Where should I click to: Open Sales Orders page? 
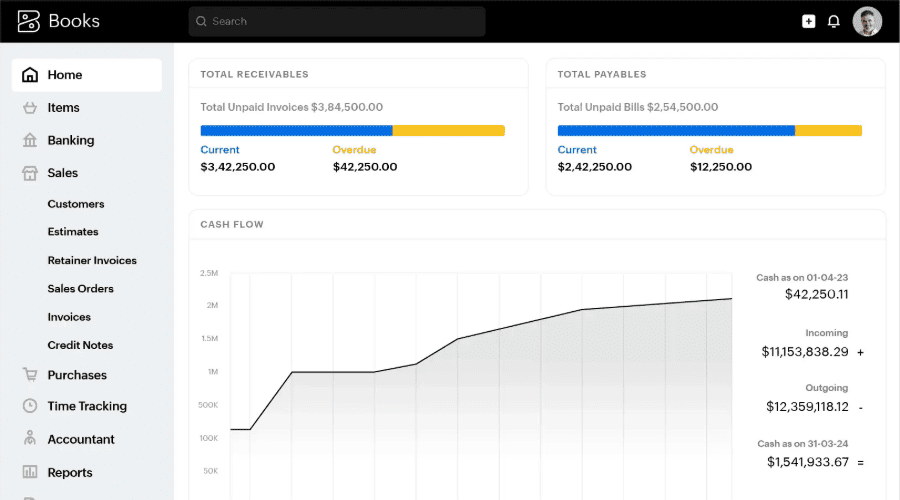[x=81, y=289]
